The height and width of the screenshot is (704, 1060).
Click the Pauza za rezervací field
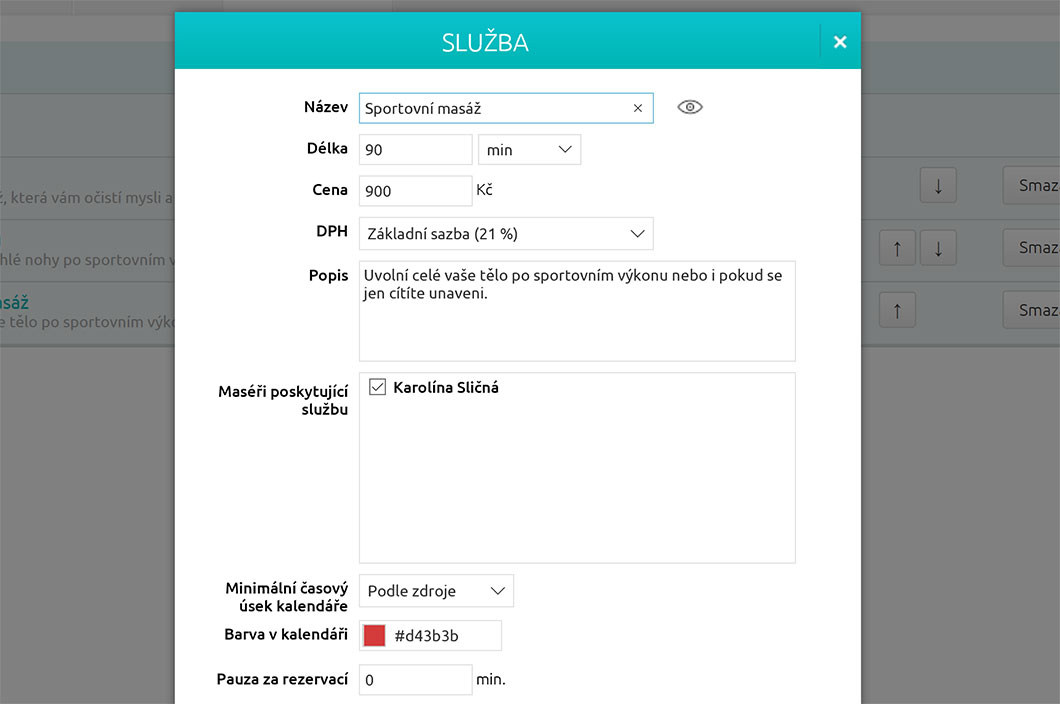[x=414, y=680]
